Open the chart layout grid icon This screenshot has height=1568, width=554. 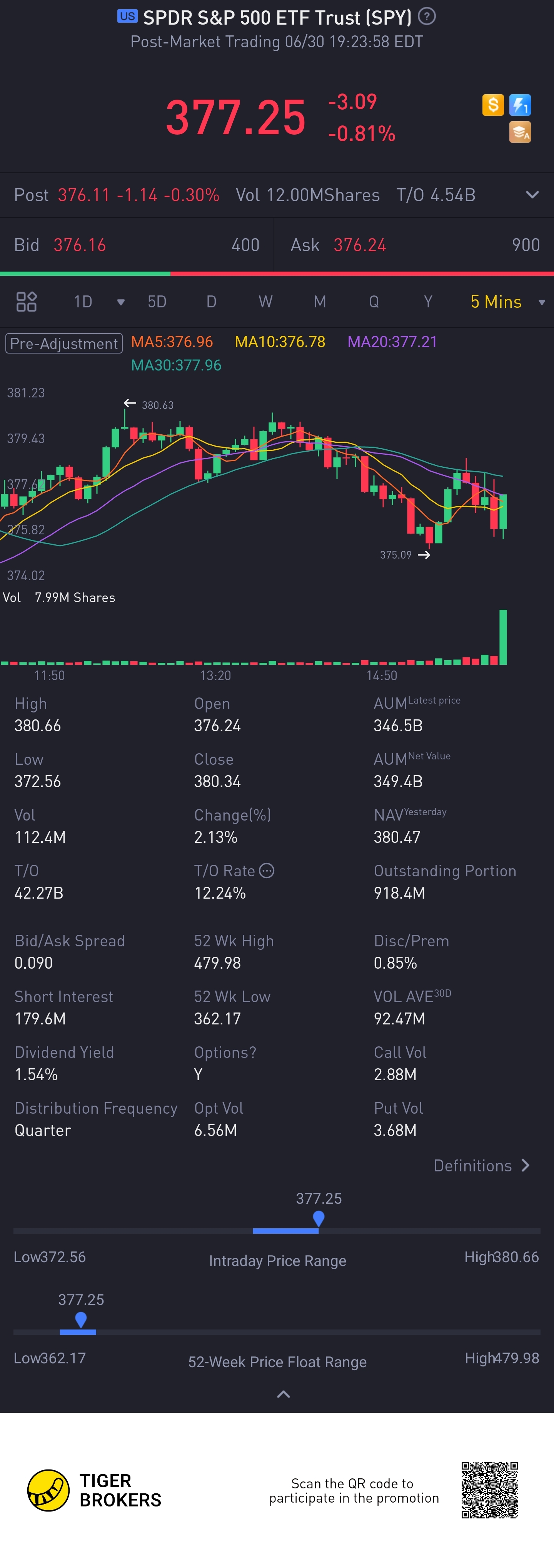pos(26,301)
